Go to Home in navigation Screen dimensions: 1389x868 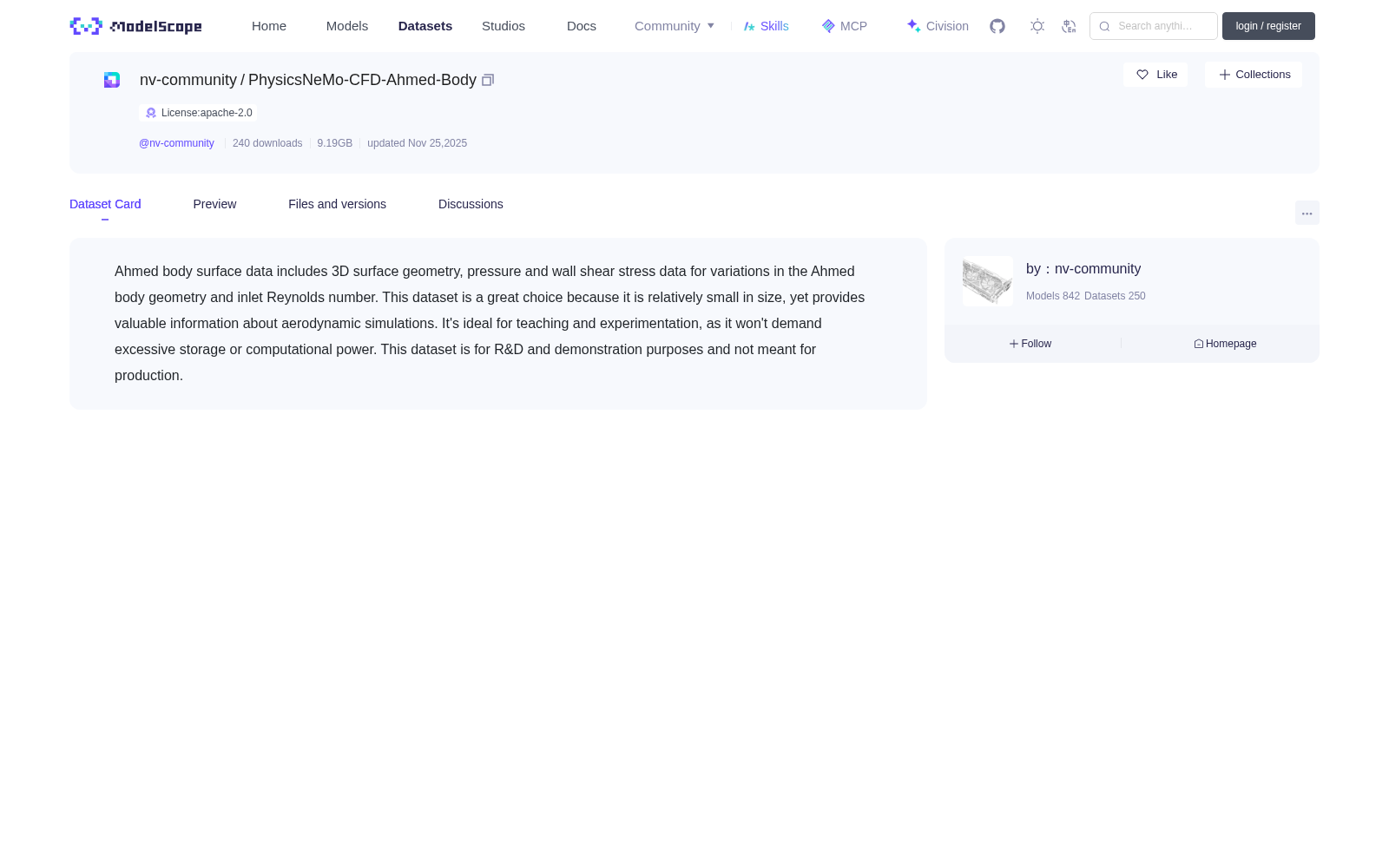click(269, 26)
